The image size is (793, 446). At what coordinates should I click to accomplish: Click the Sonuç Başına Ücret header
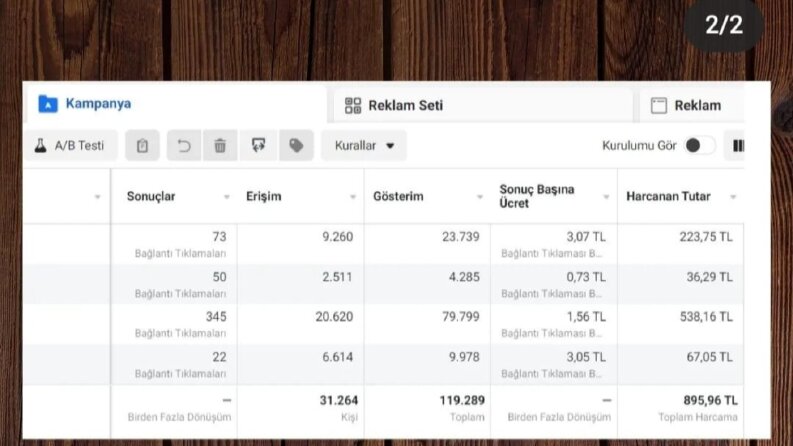point(537,196)
